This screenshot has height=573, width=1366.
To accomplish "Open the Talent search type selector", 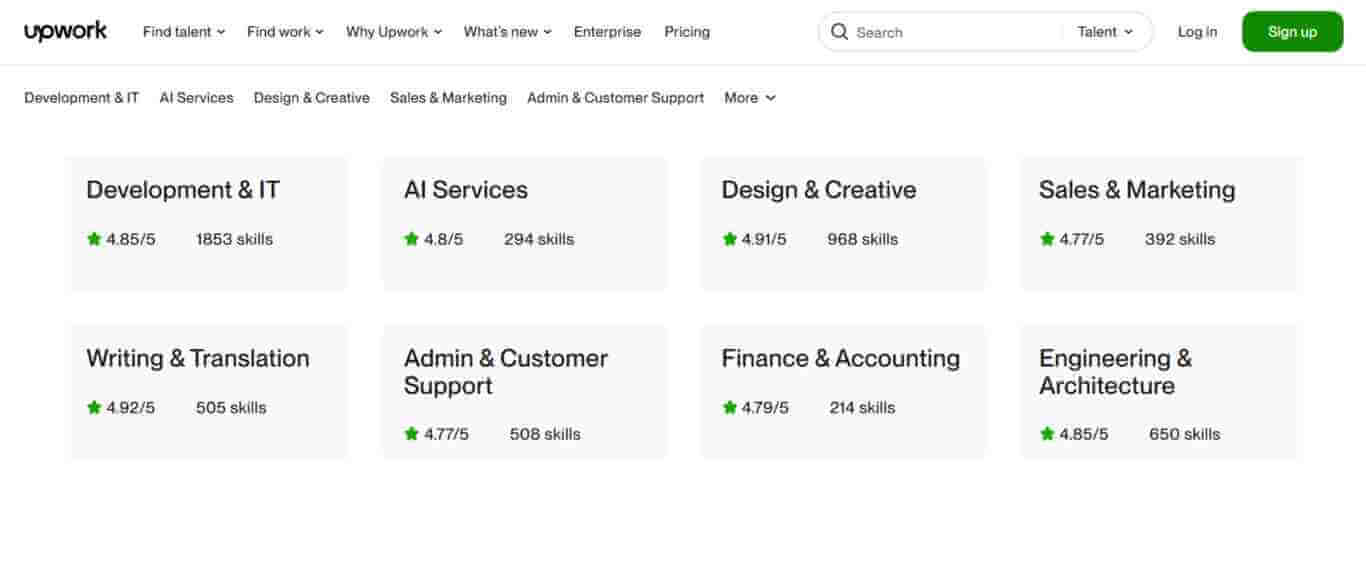I will 1106,32.
